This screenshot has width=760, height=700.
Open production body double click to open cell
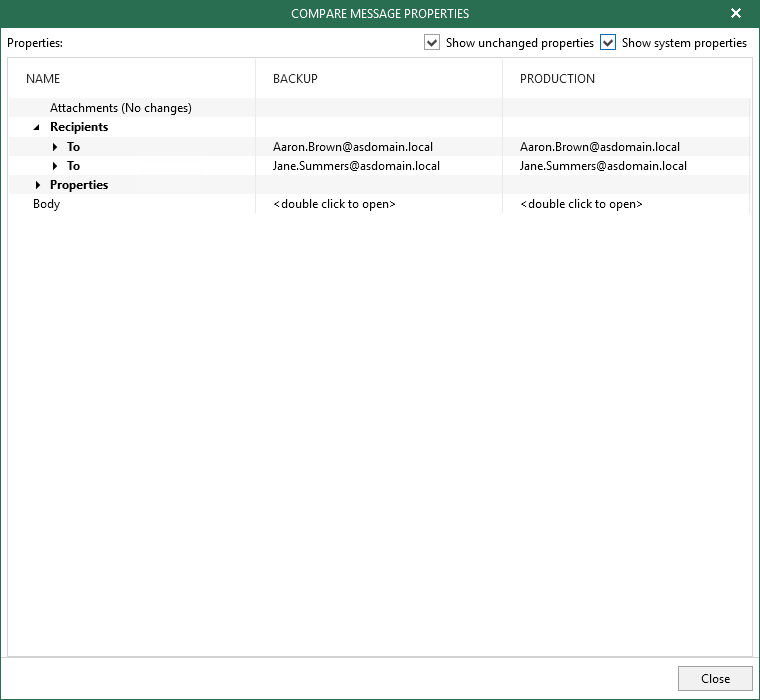click(x=581, y=204)
